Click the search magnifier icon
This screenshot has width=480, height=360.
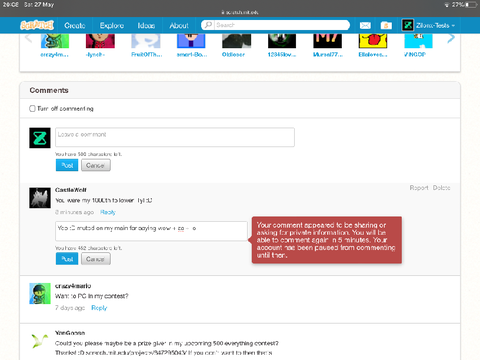coord(208,25)
